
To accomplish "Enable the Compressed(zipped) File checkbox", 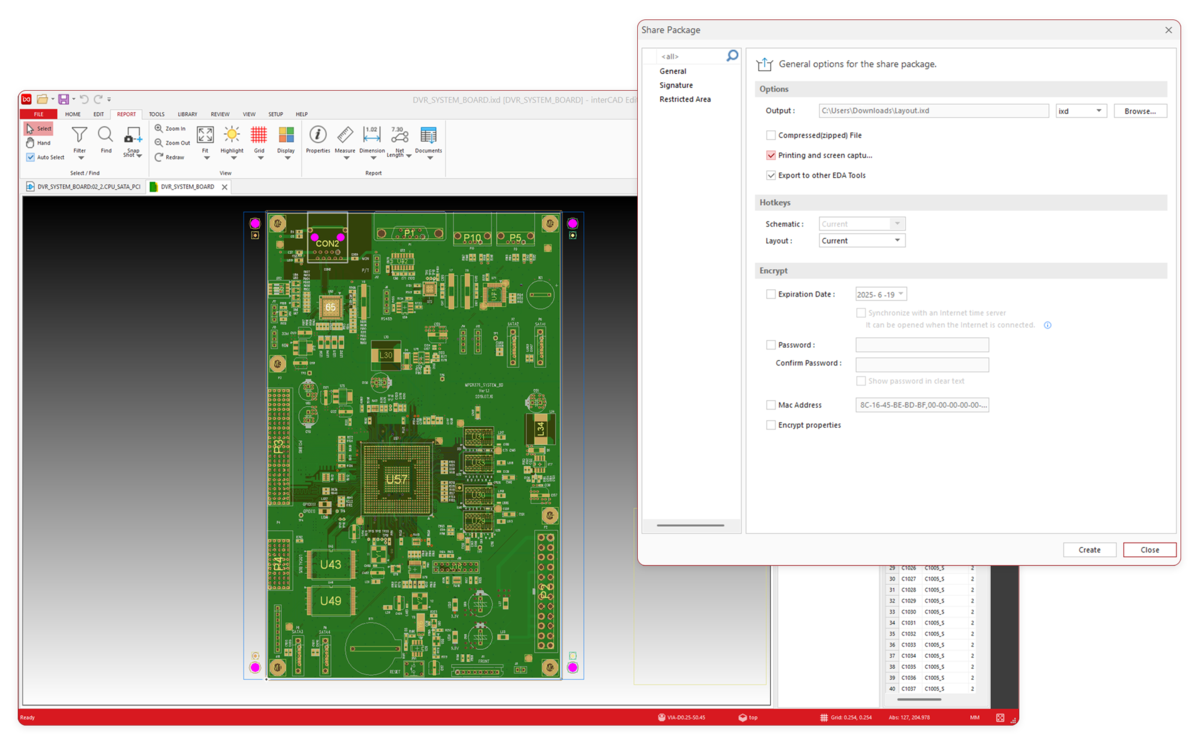I will click(771, 135).
